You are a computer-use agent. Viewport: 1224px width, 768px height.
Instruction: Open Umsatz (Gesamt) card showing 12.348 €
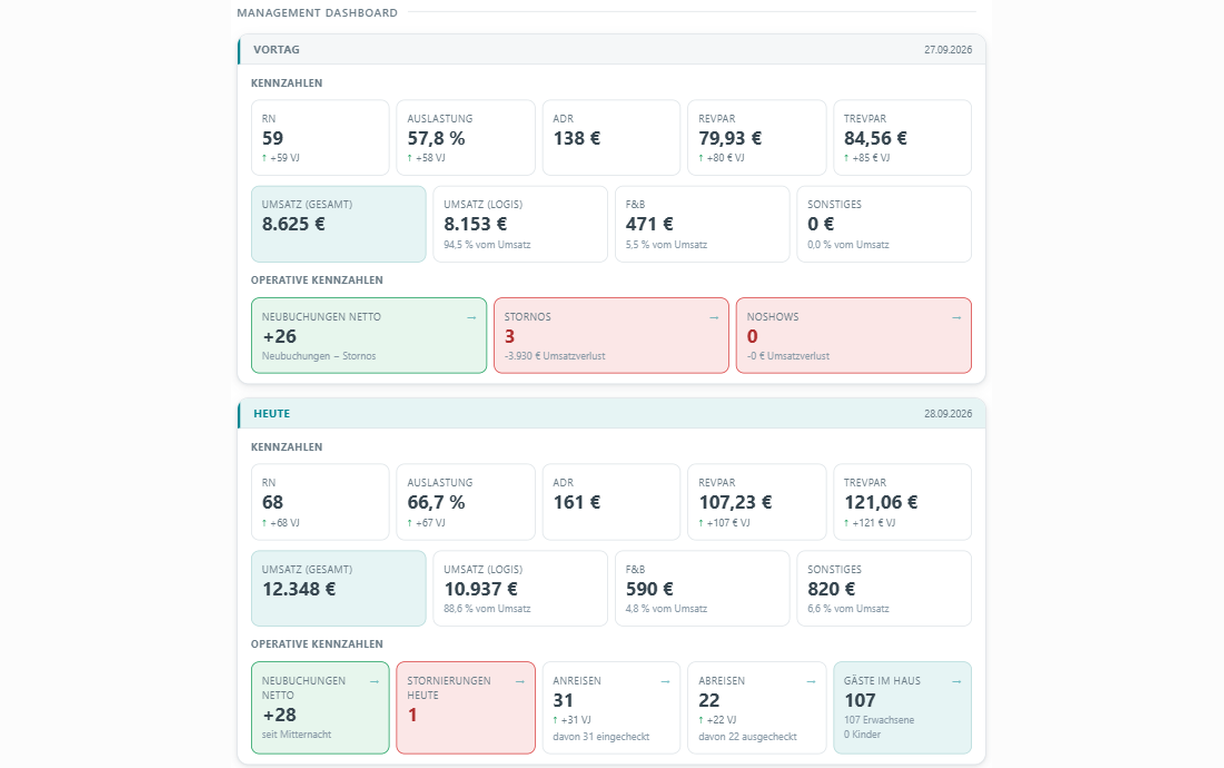339,588
